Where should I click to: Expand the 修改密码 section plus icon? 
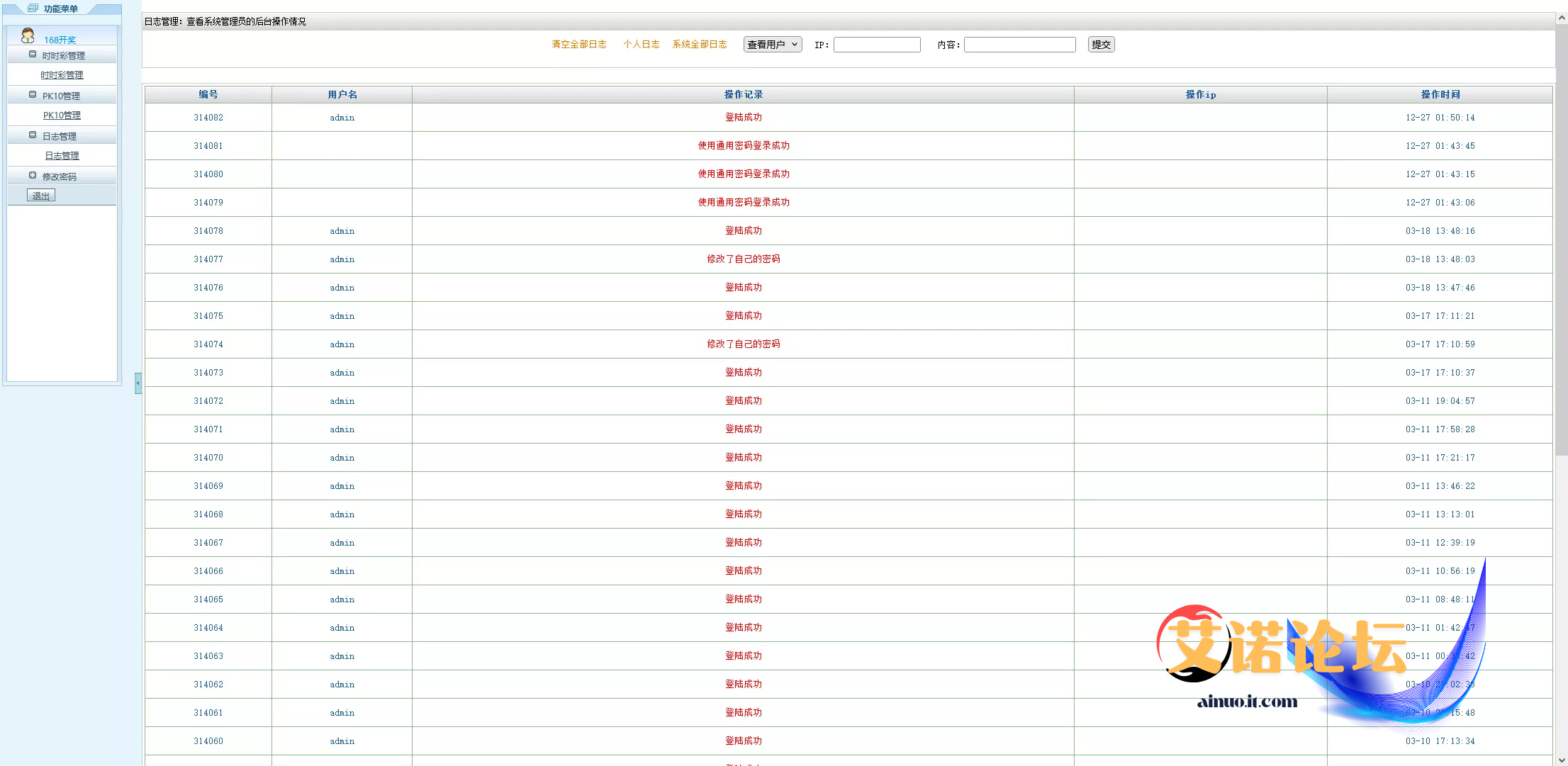coord(33,176)
